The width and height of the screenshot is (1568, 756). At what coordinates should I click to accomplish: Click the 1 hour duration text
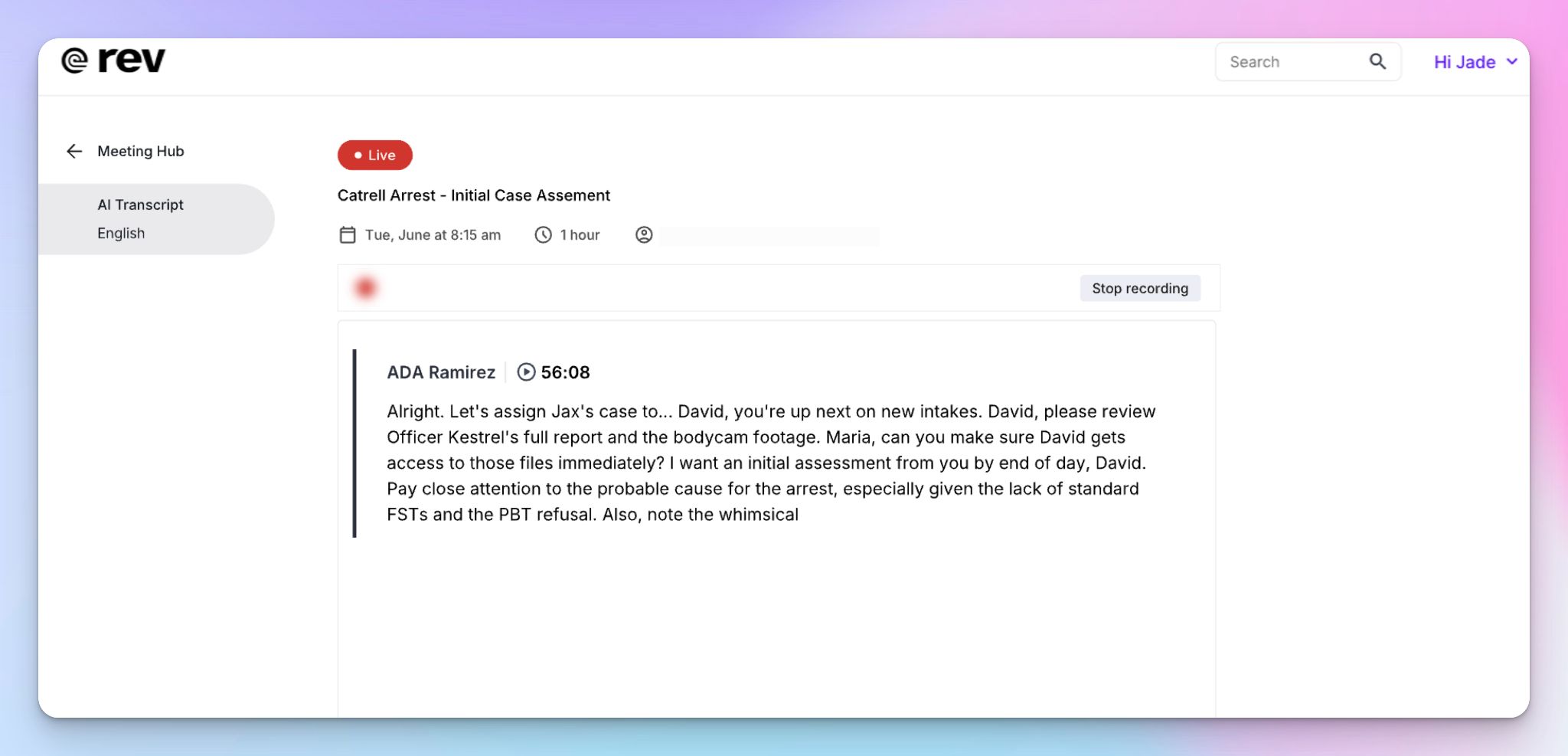coord(580,235)
